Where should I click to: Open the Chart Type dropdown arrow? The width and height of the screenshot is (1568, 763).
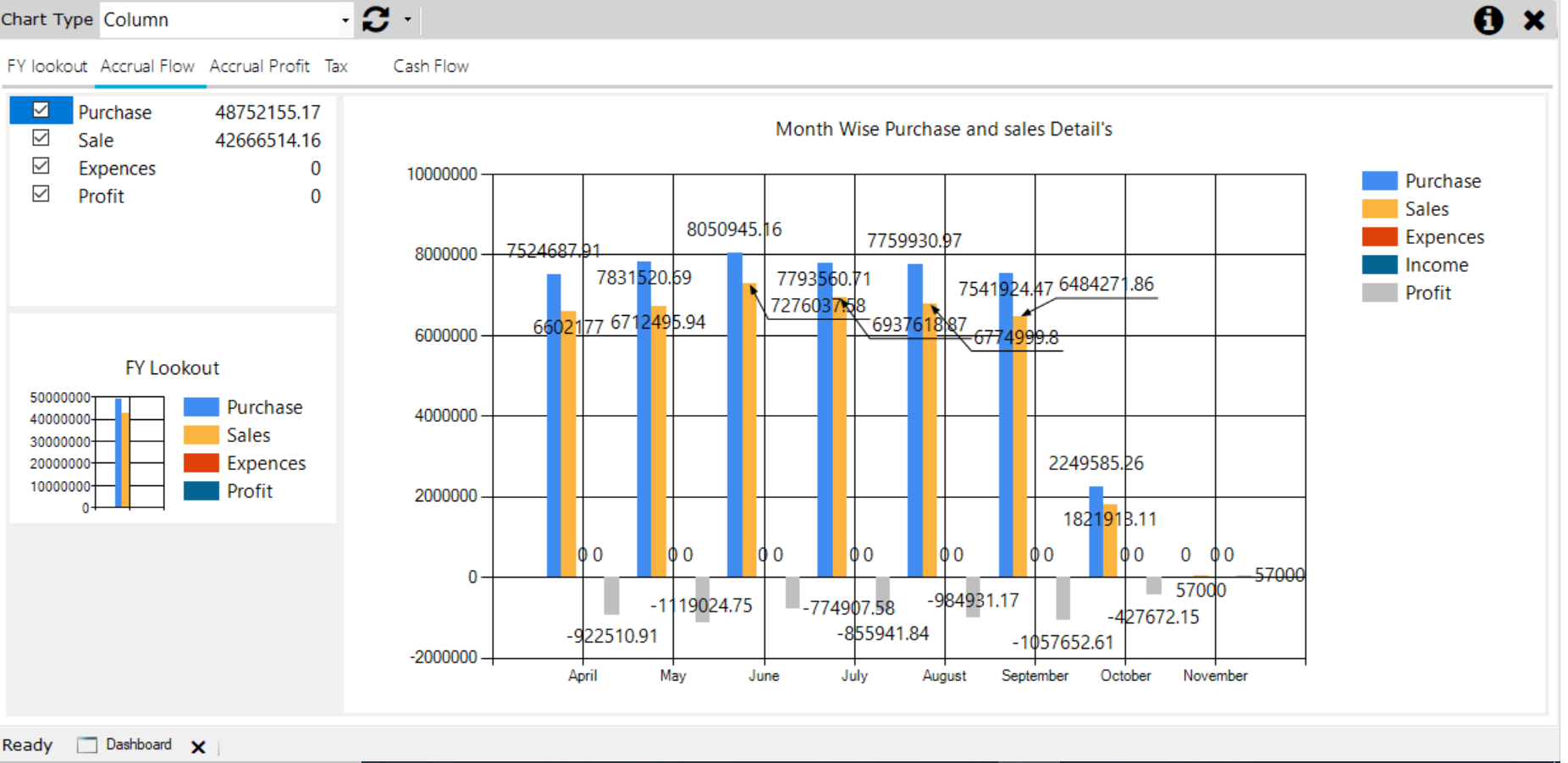[344, 19]
